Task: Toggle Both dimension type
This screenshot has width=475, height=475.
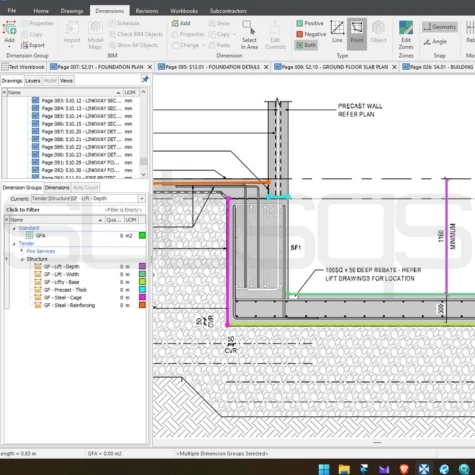Action: point(306,45)
